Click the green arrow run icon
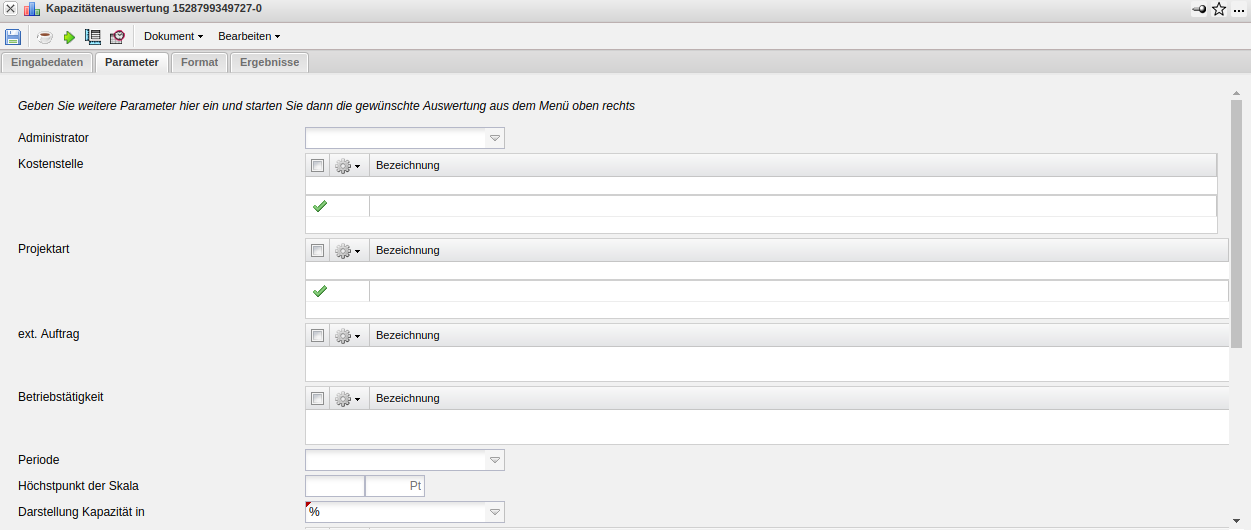This screenshot has width=1251, height=530. pyautogui.click(x=69, y=37)
